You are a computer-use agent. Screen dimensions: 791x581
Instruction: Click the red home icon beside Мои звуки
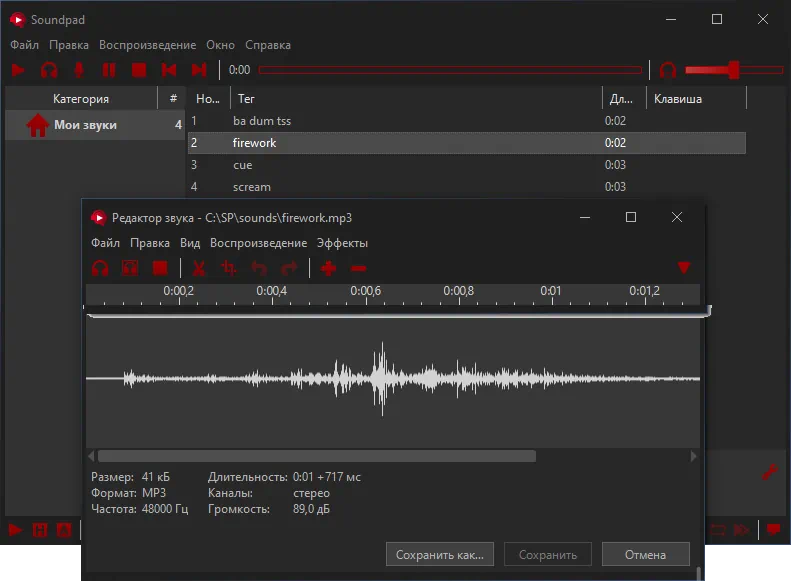37,126
